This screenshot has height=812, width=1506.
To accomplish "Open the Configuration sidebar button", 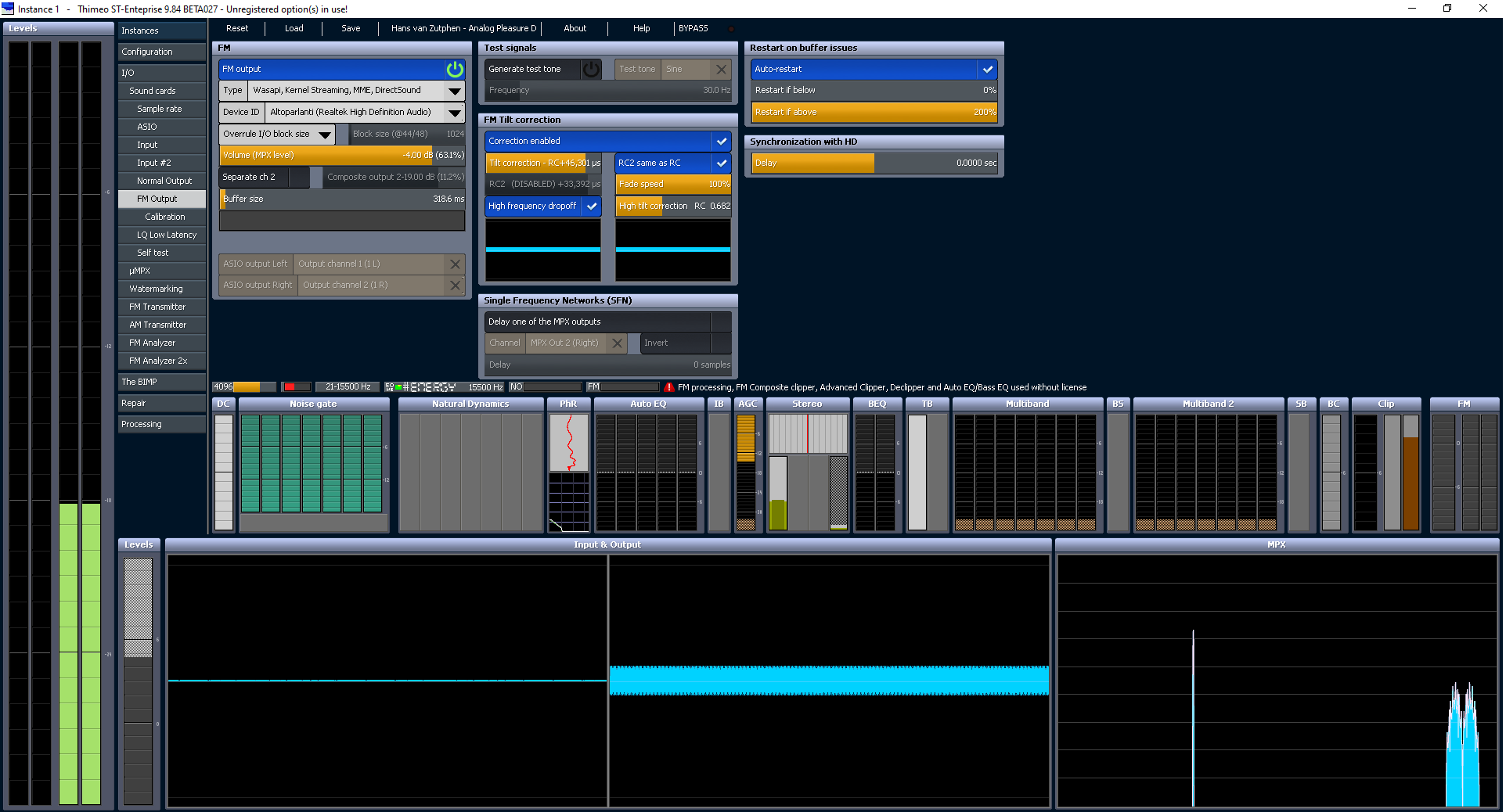I will point(162,52).
